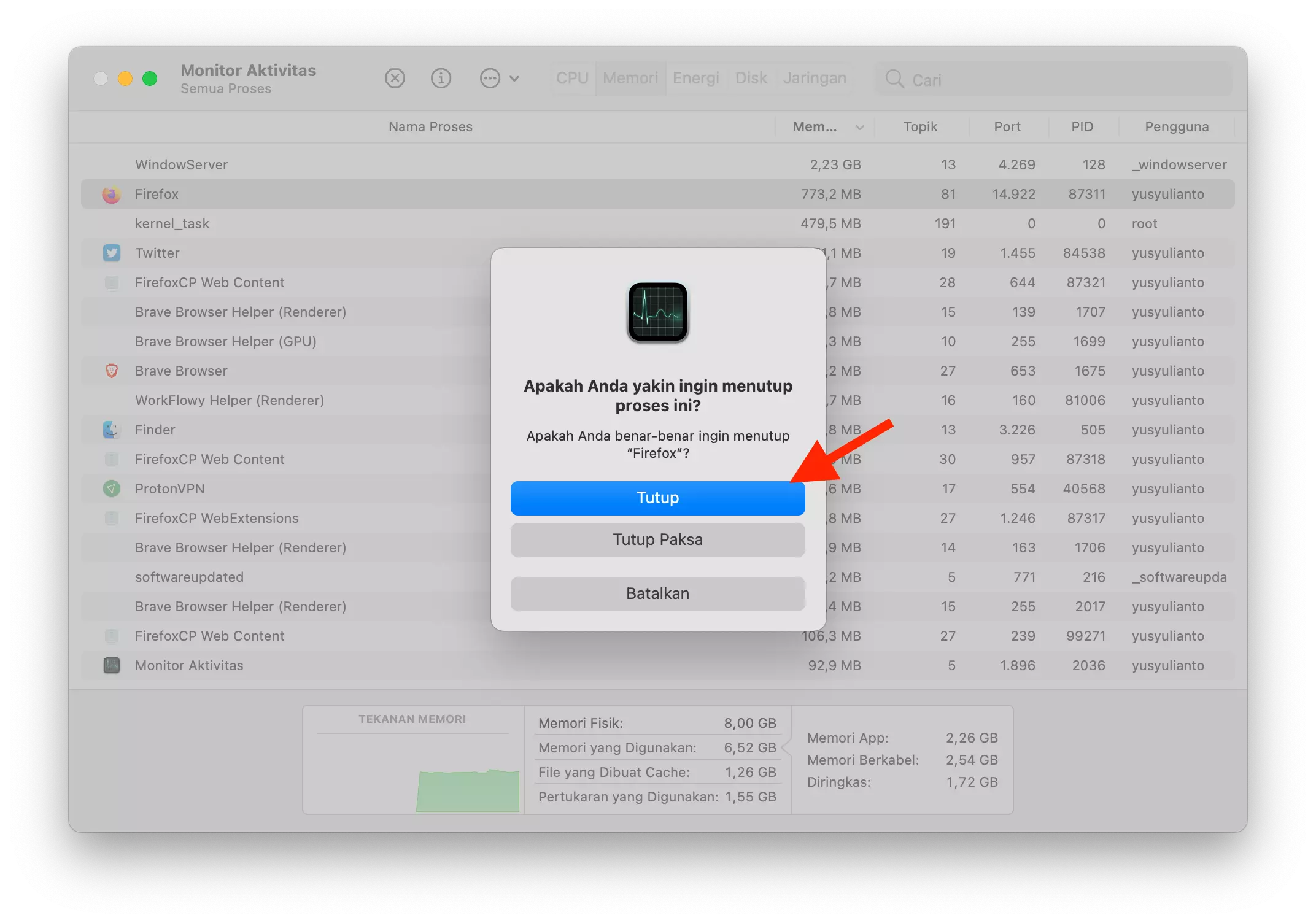Click the ProtonVPN icon in the process list
This screenshot has height=923, width=1316.
[x=111, y=489]
